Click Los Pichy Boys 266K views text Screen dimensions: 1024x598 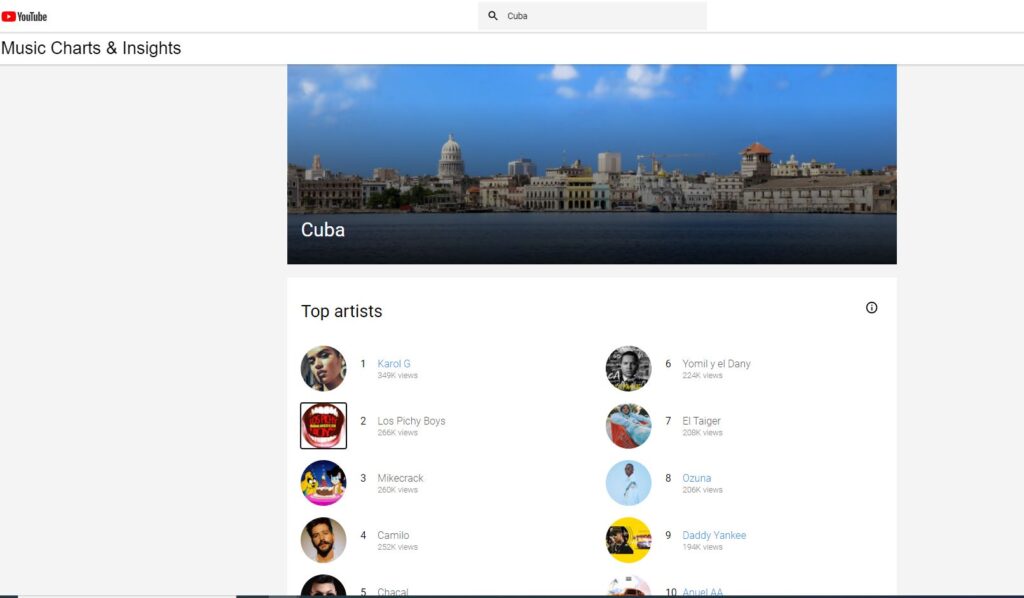coord(397,433)
